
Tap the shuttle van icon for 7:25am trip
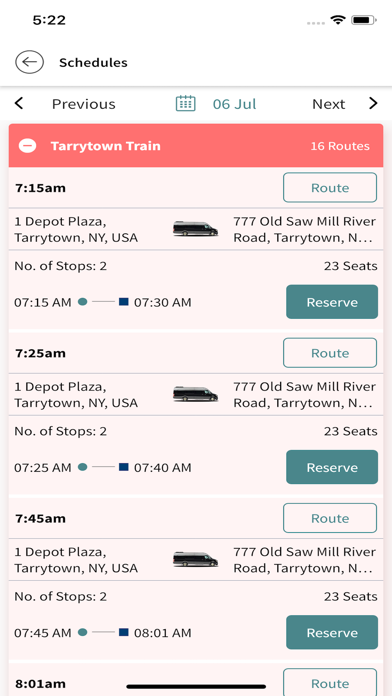pos(195,394)
